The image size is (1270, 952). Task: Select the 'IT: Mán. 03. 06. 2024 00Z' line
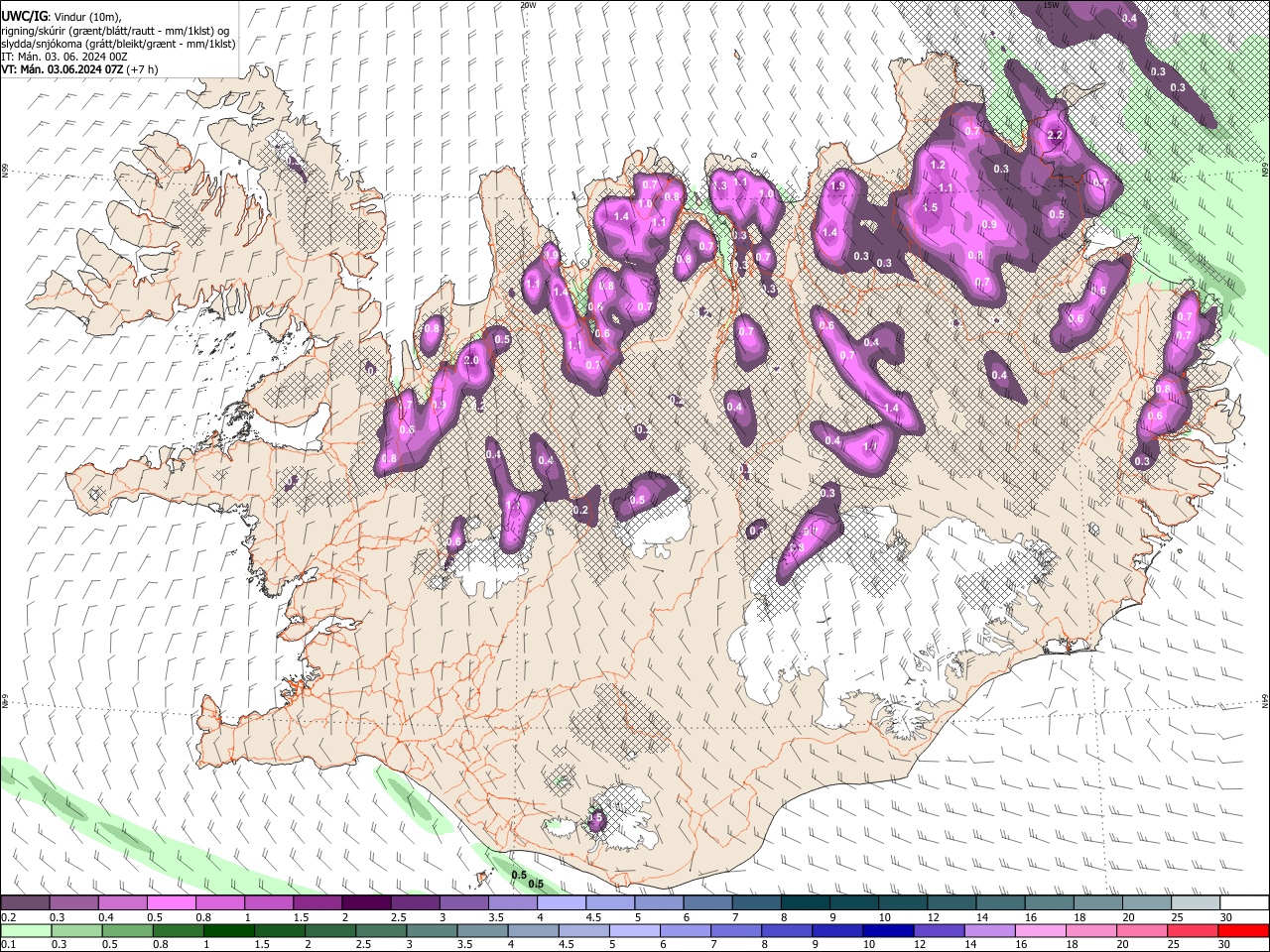pos(64,57)
